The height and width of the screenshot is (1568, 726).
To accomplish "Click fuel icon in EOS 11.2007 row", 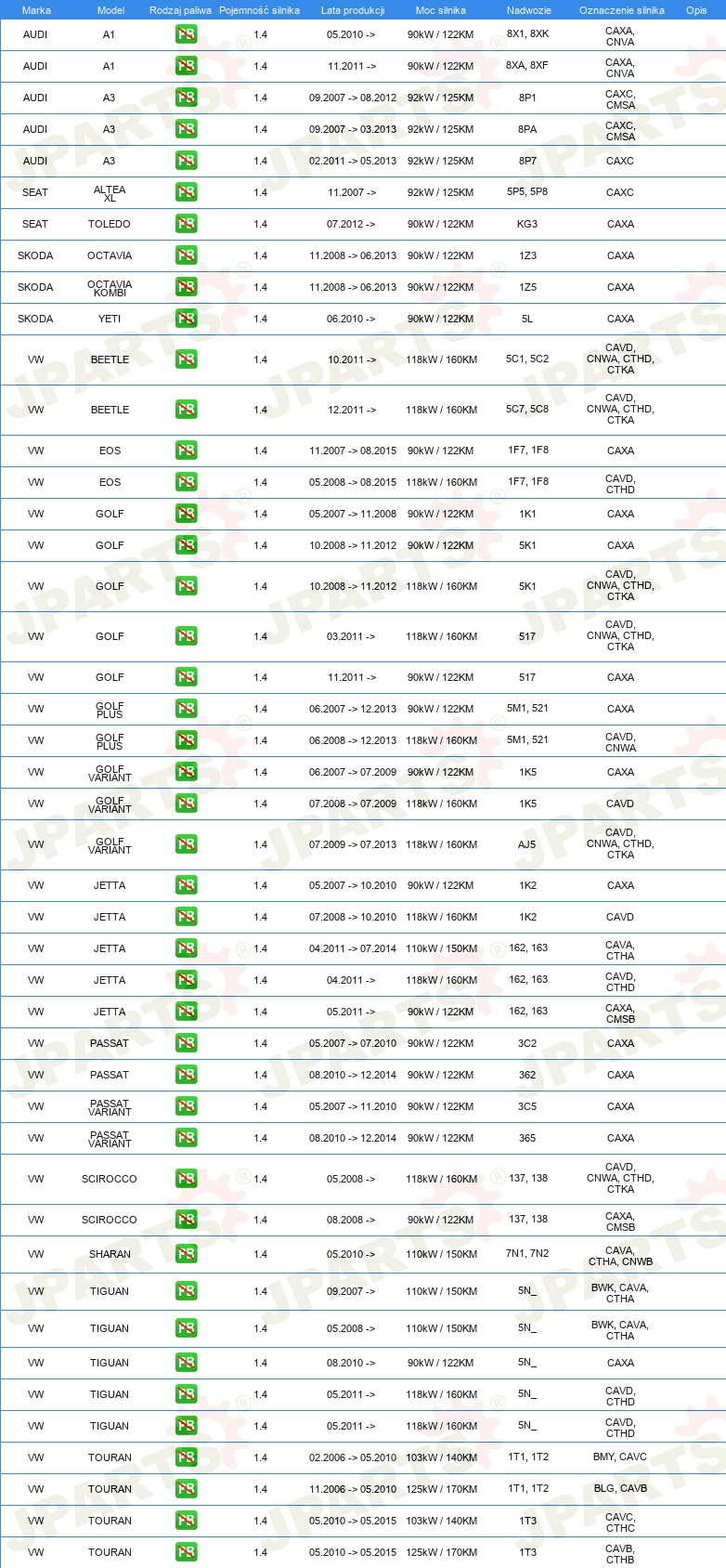I will (186, 451).
